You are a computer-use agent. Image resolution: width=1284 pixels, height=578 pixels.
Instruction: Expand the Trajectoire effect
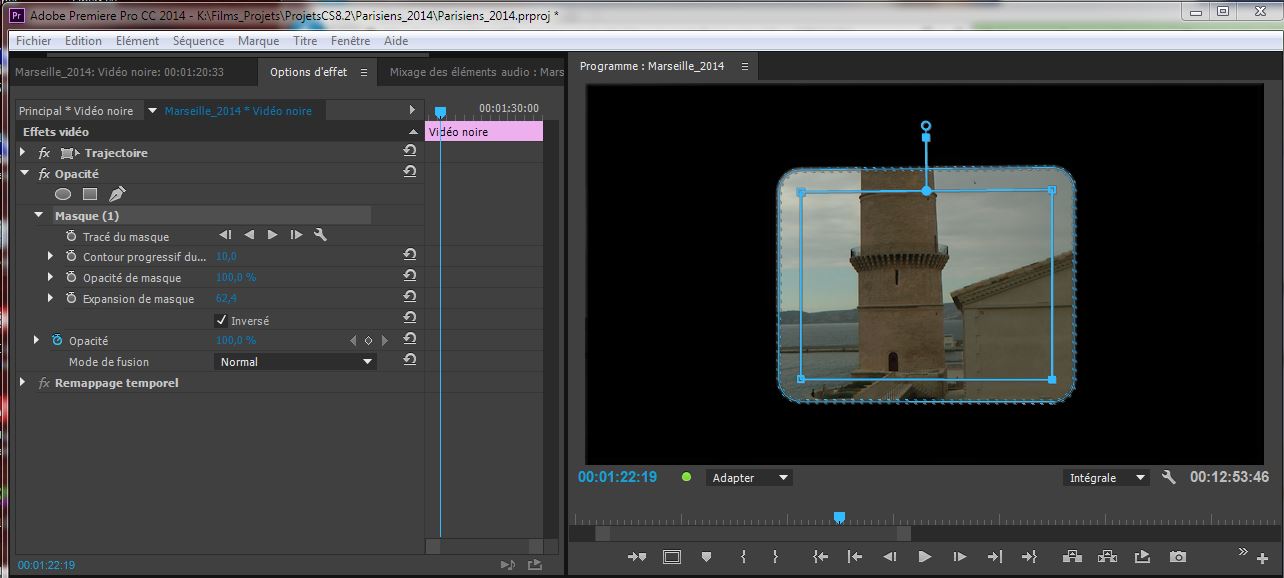[23, 153]
